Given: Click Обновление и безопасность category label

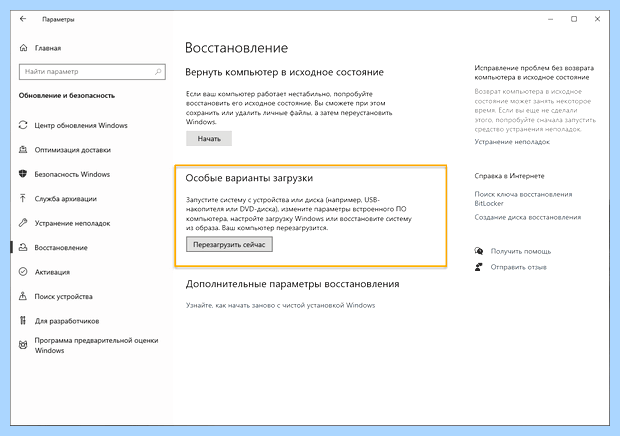Looking at the screenshot, I should [x=66, y=95].
